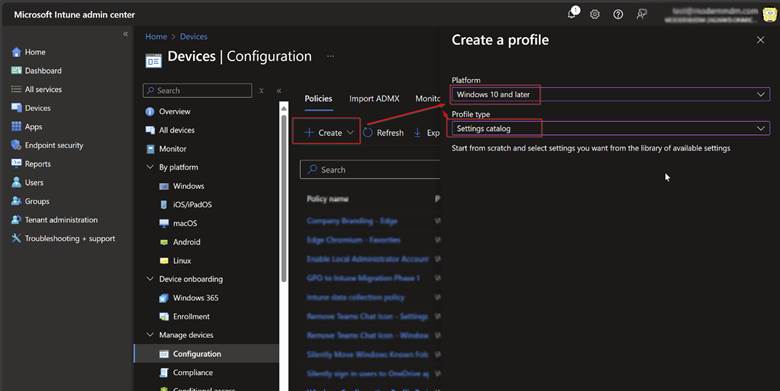This screenshot has height=391, width=780.
Task: Click iOS/iPadOS device icon
Action: 164,204
